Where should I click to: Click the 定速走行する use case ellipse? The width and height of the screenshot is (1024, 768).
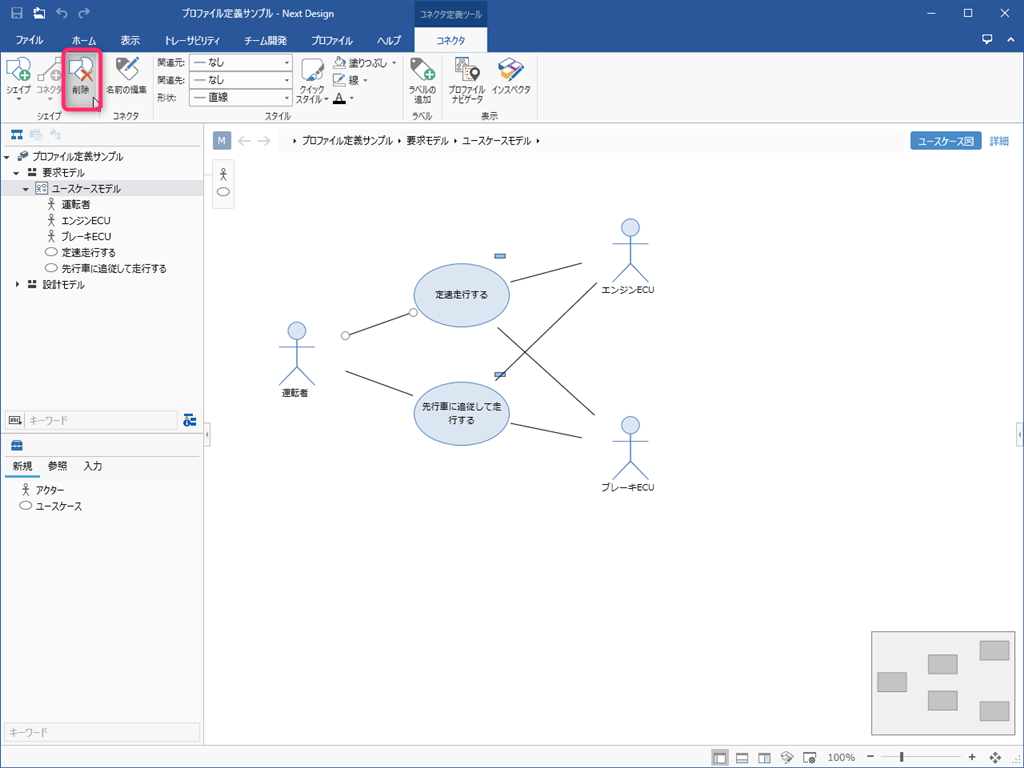click(x=462, y=295)
